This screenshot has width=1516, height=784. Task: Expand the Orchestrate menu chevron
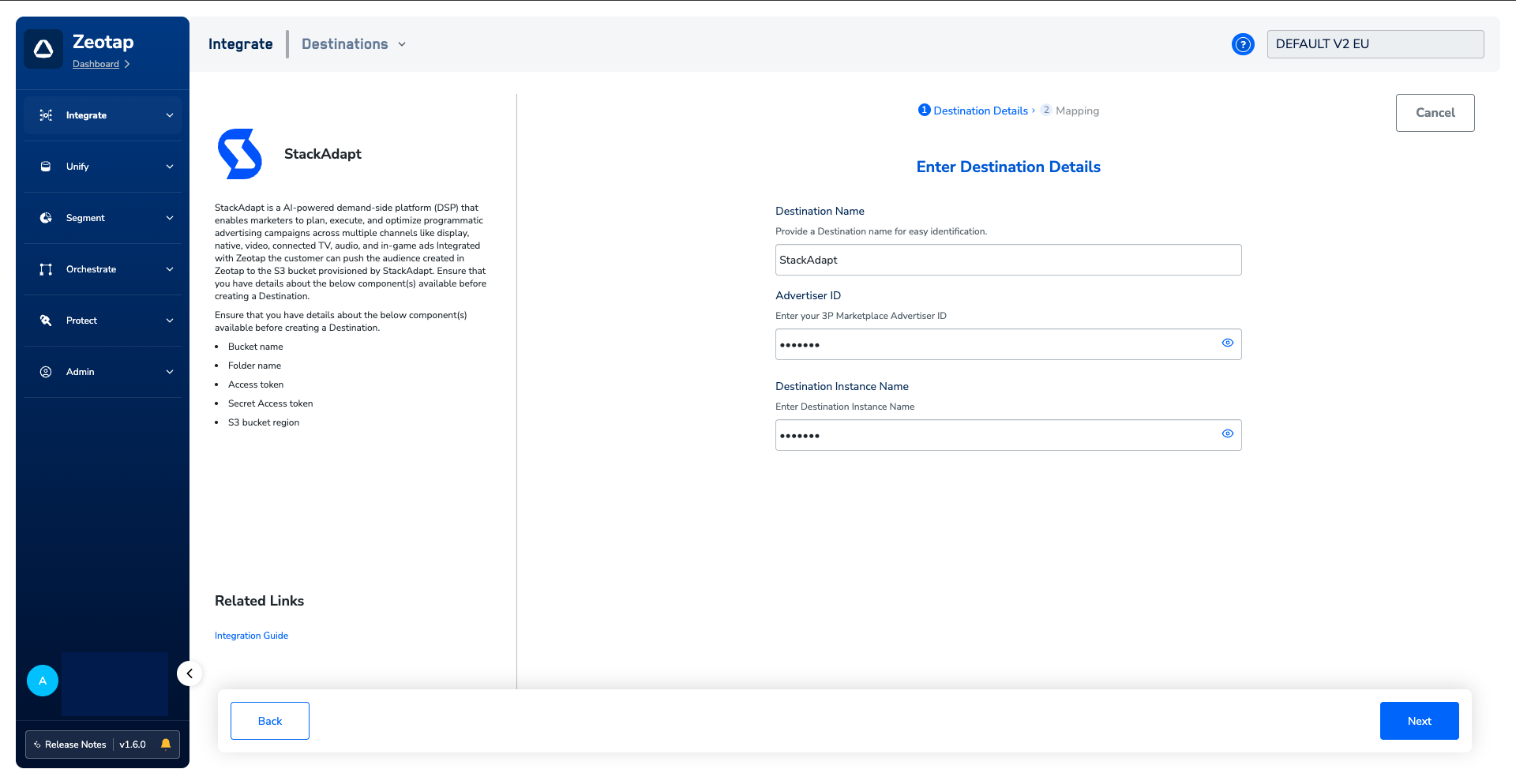point(170,269)
